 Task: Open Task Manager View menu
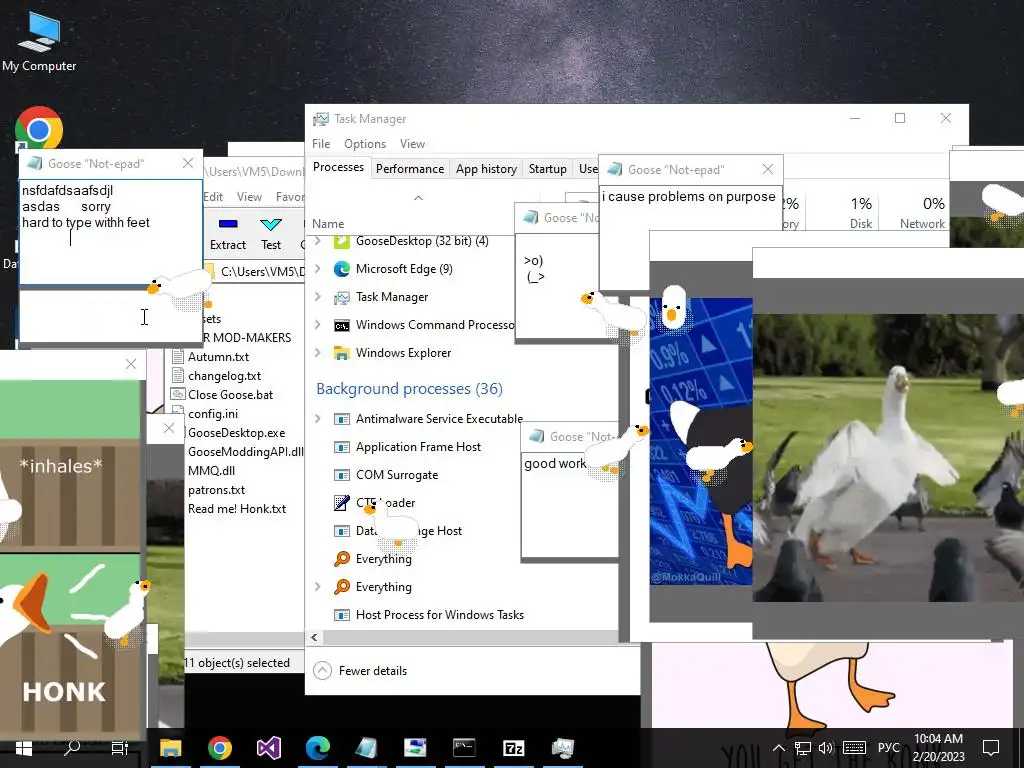[x=412, y=144]
